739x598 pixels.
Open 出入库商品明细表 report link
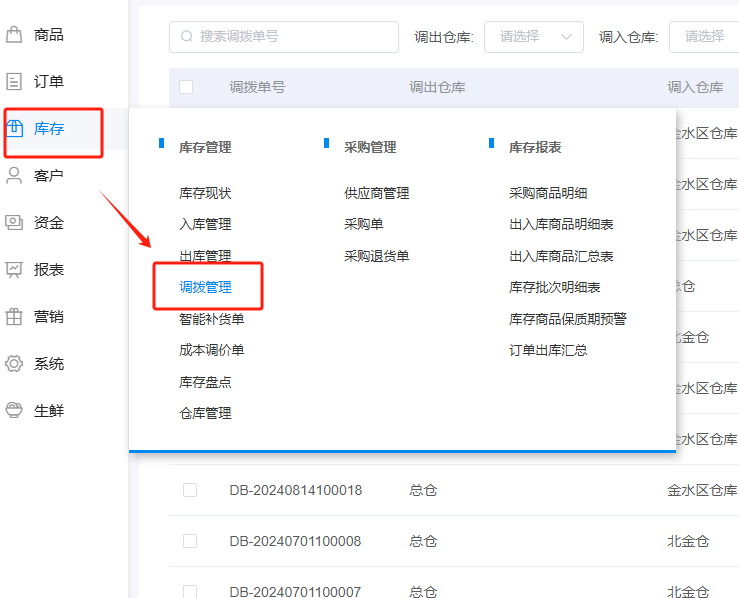click(561, 224)
